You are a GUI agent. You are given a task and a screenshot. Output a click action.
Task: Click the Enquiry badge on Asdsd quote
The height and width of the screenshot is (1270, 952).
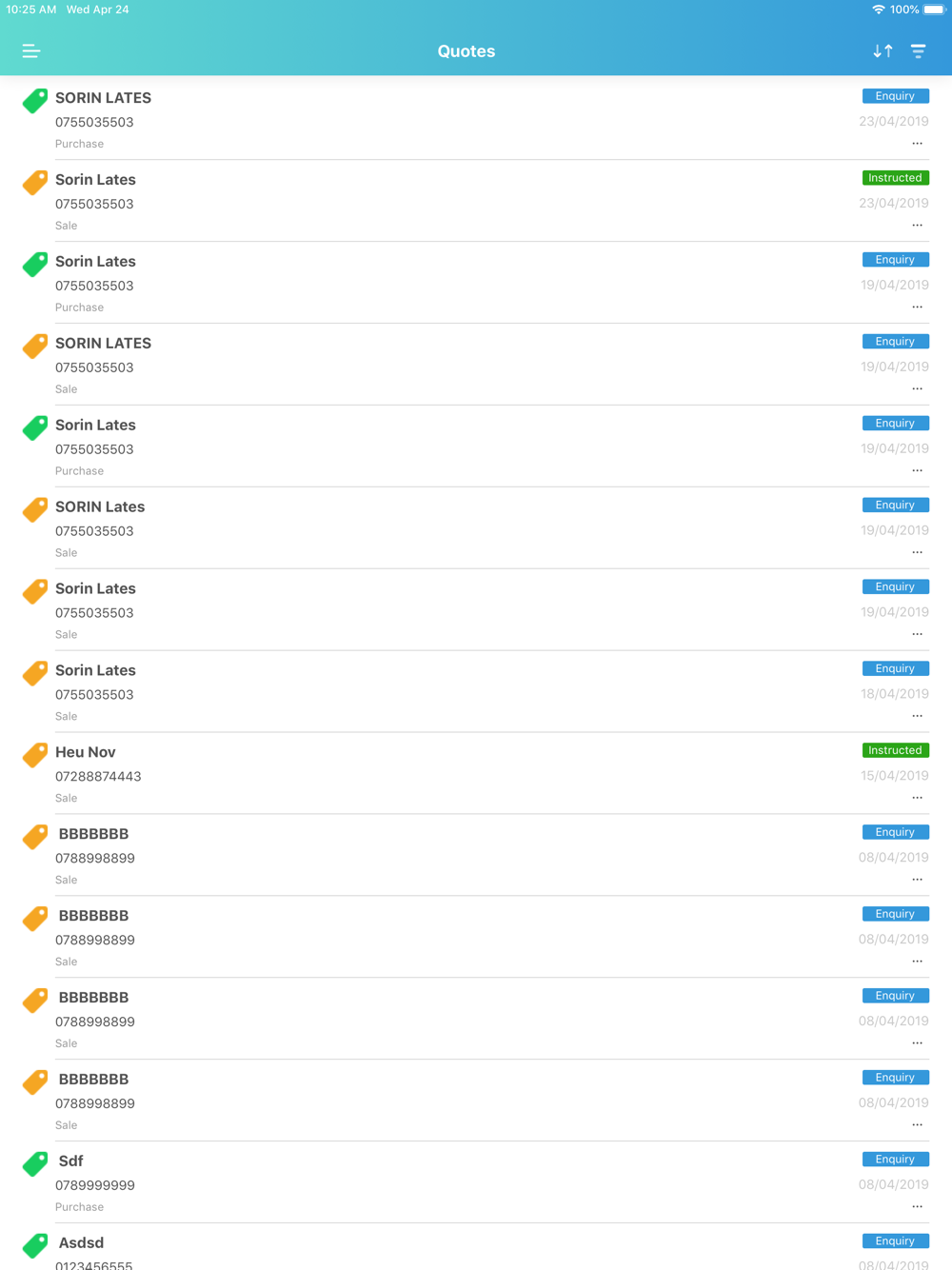(895, 1240)
